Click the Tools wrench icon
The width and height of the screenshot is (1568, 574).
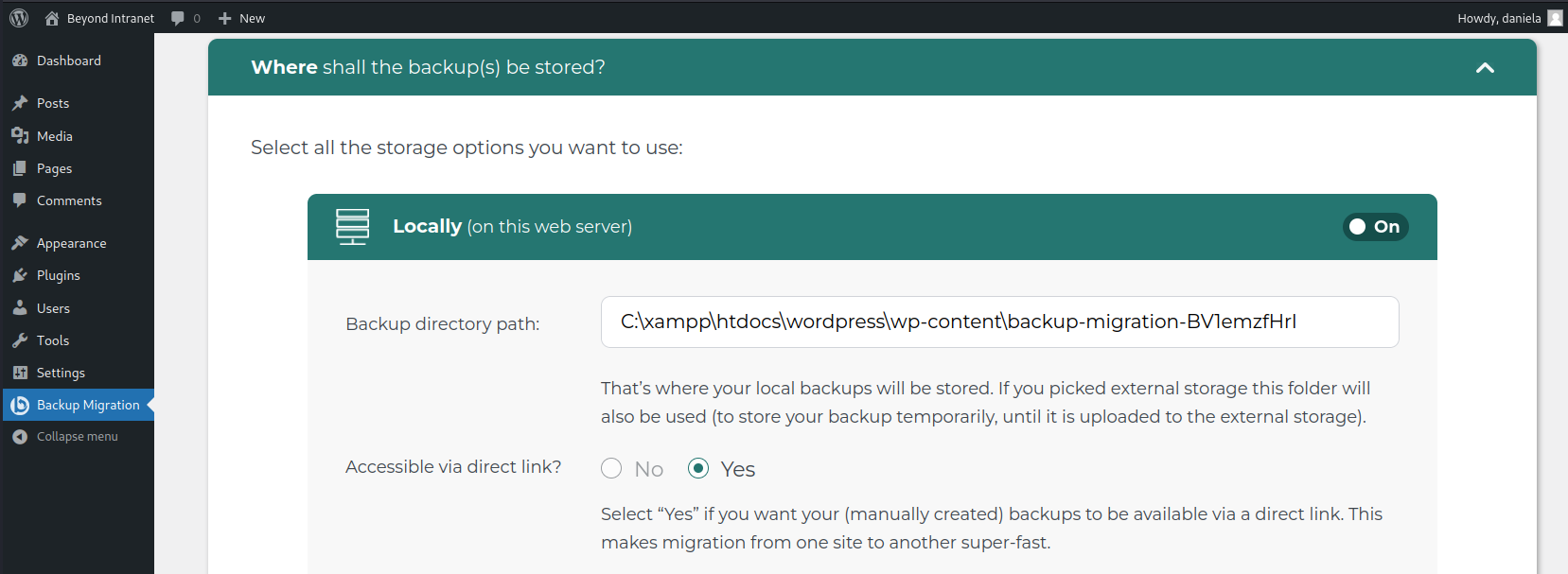click(x=20, y=340)
